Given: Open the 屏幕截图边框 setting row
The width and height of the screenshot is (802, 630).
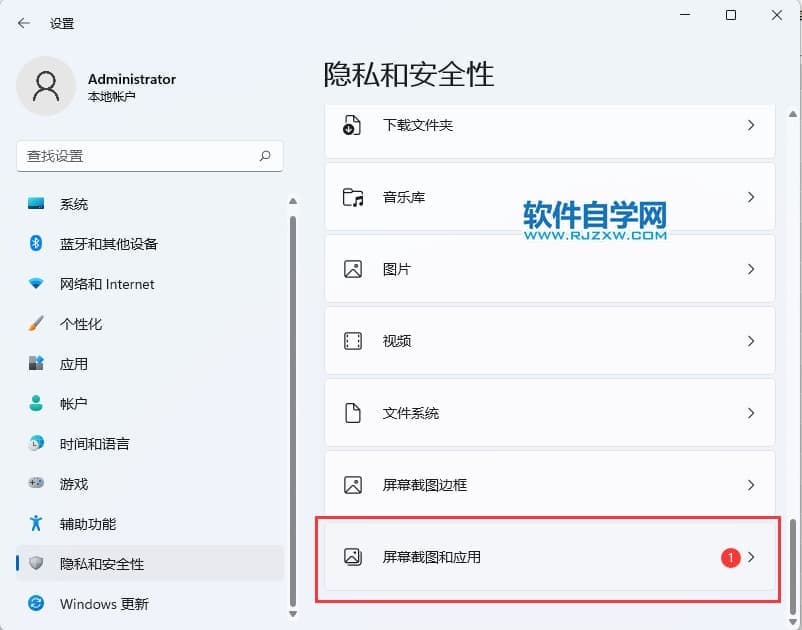Looking at the screenshot, I should (550, 485).
